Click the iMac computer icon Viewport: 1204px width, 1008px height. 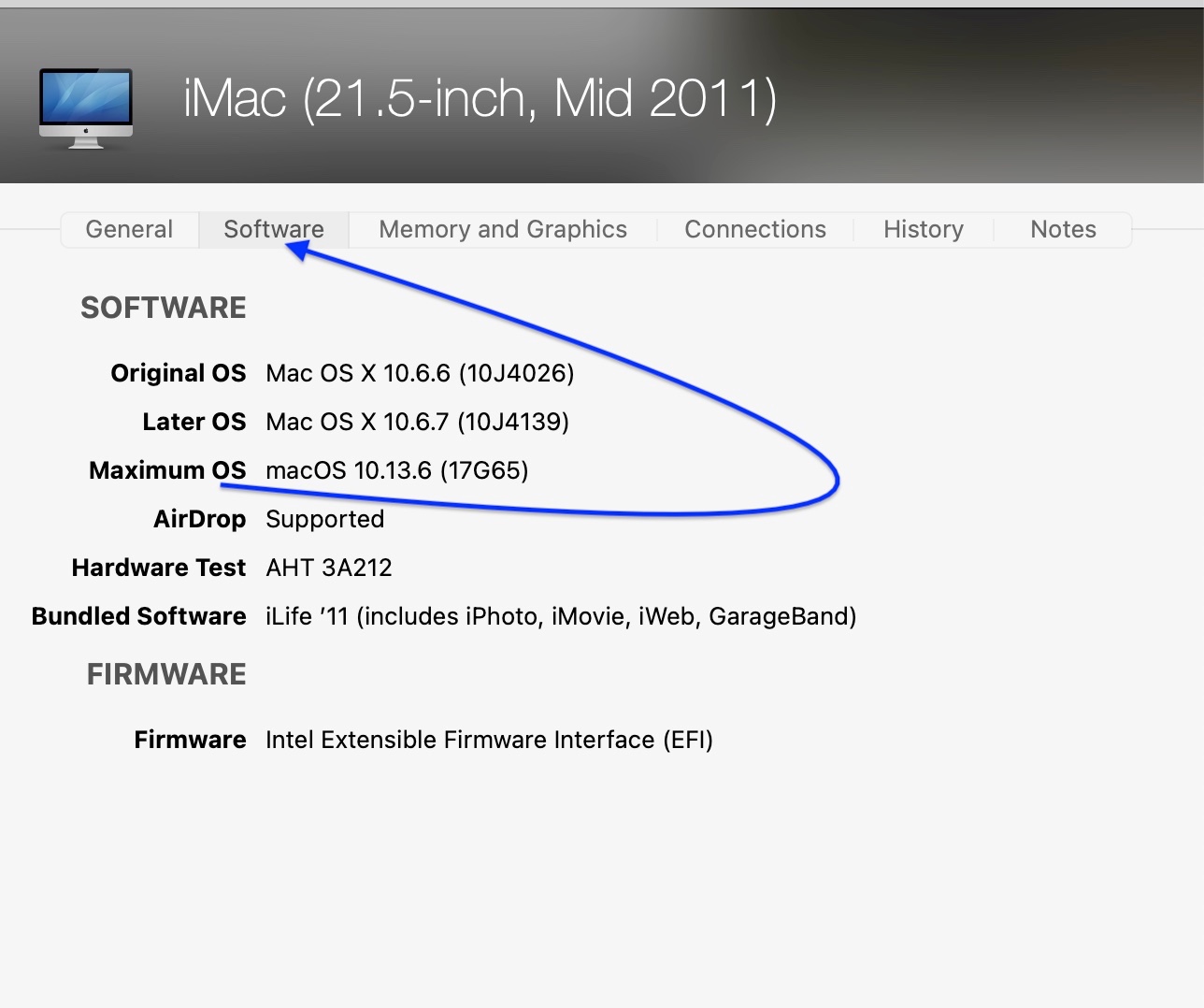click(86, 108)
